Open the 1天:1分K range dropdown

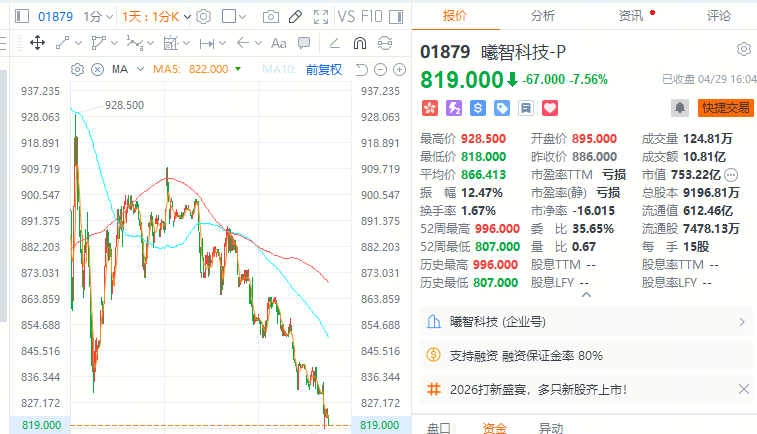(x=156, y=17)
